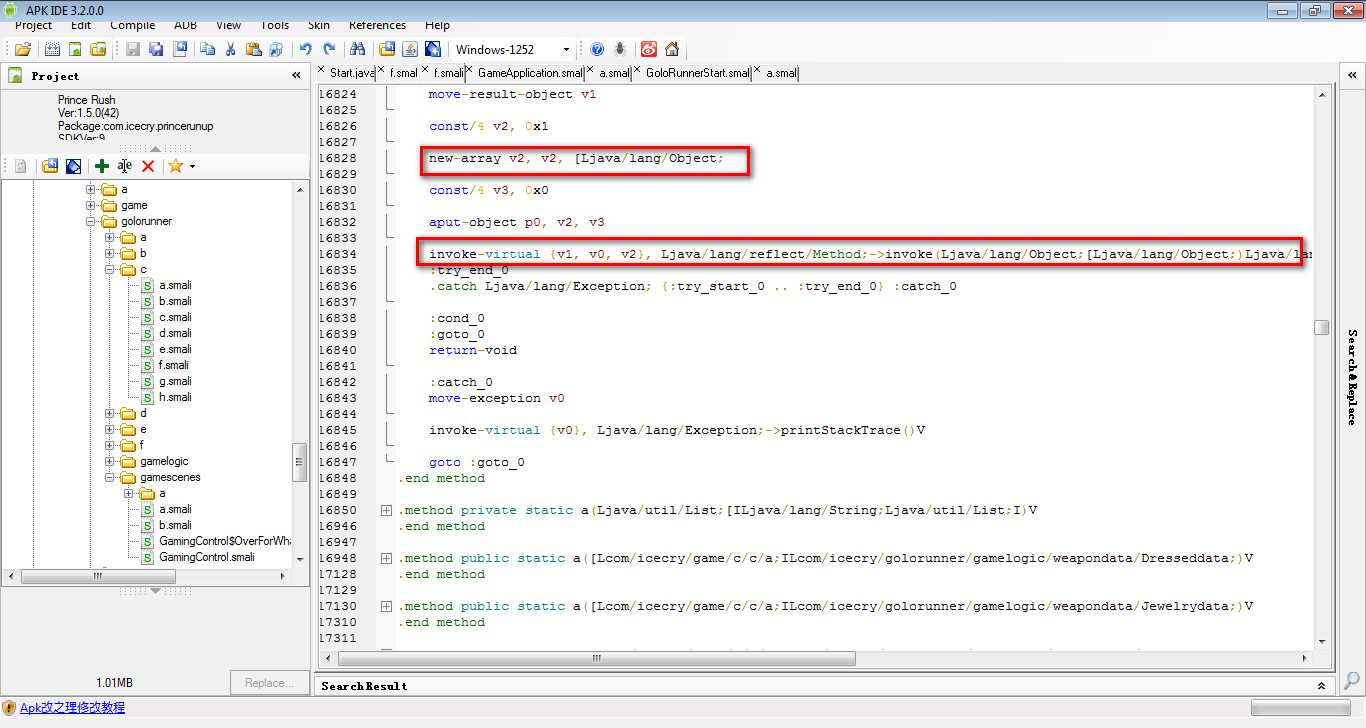Open Find with the binoculars icon
This screenshot has height=728, width=1366.
357,49
